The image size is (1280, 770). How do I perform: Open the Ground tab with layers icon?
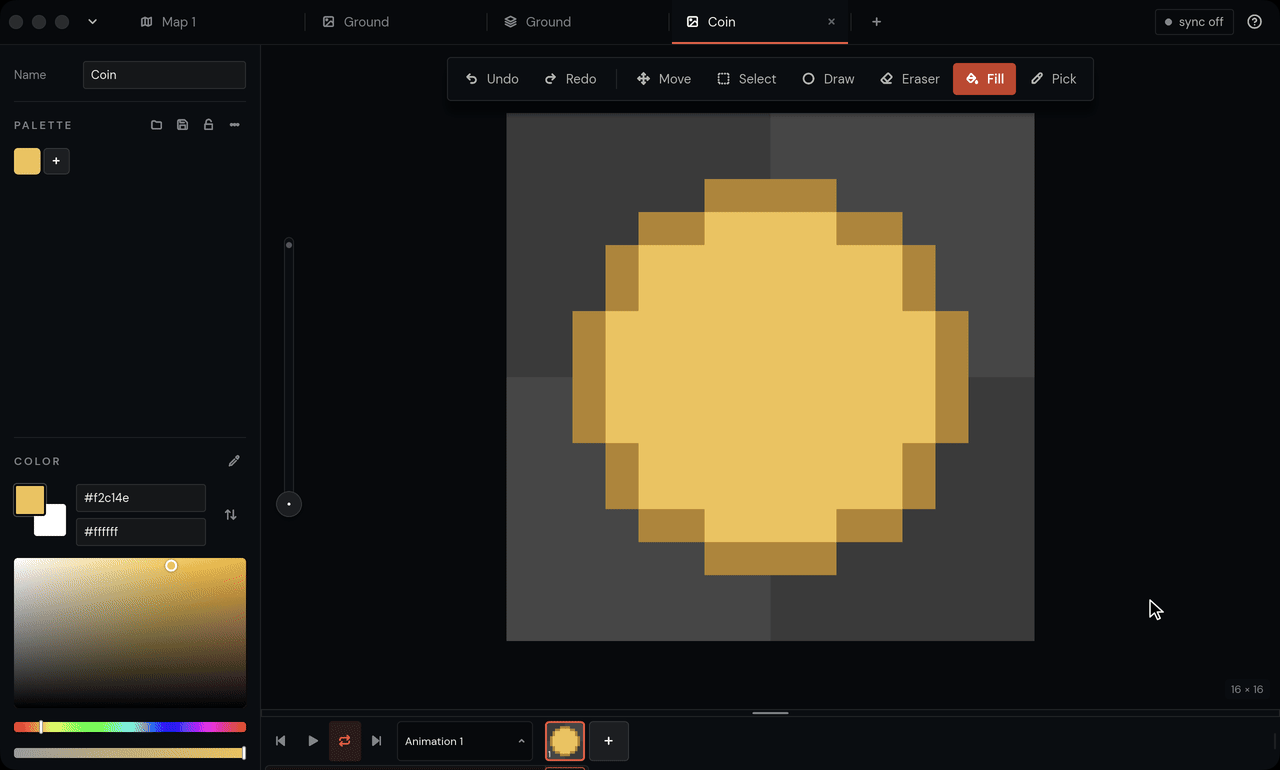click(578, 22)
